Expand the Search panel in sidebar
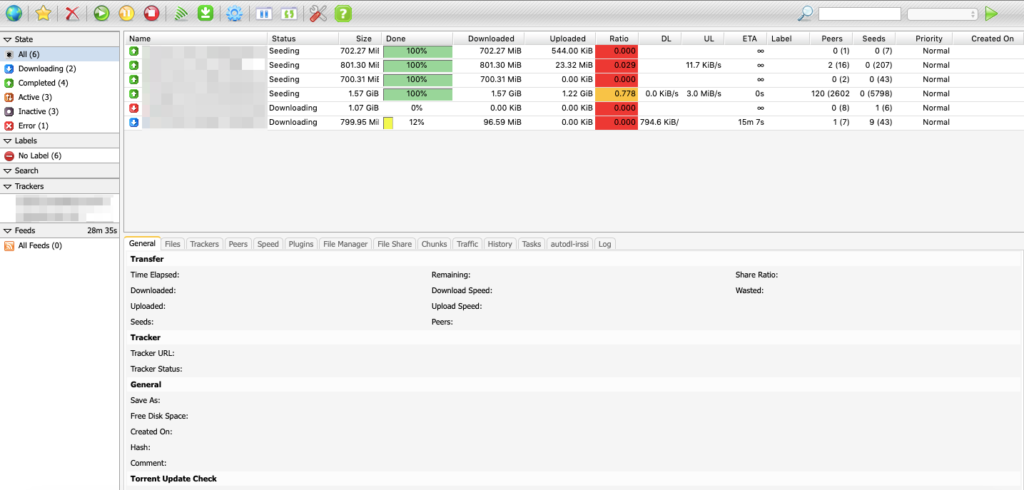Viewport: 1024px width, 490px height. pos(59,171)
